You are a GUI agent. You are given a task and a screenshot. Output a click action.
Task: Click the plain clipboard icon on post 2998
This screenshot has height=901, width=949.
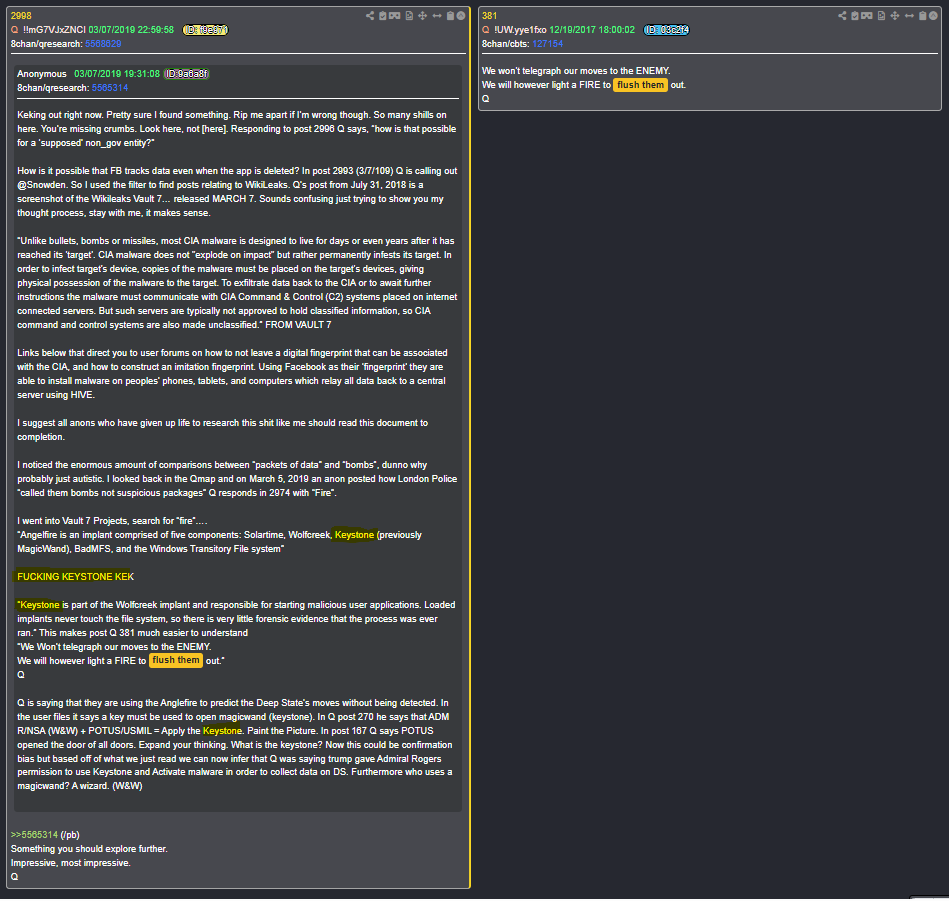click(450, 16)
